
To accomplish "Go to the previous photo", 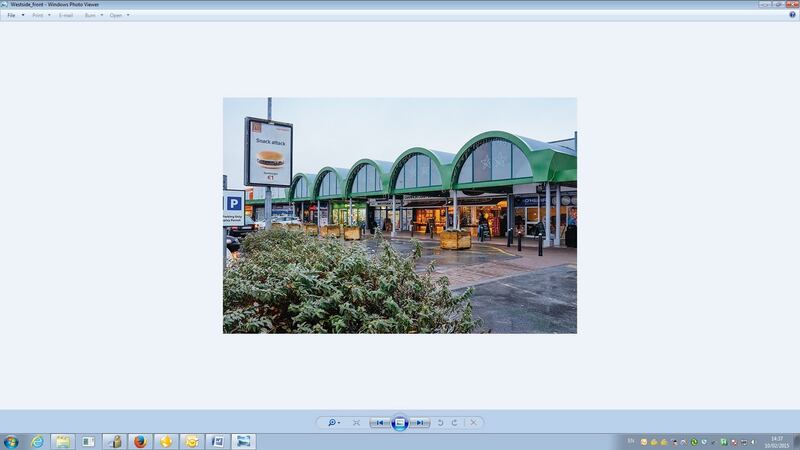I will click(380, 423).
